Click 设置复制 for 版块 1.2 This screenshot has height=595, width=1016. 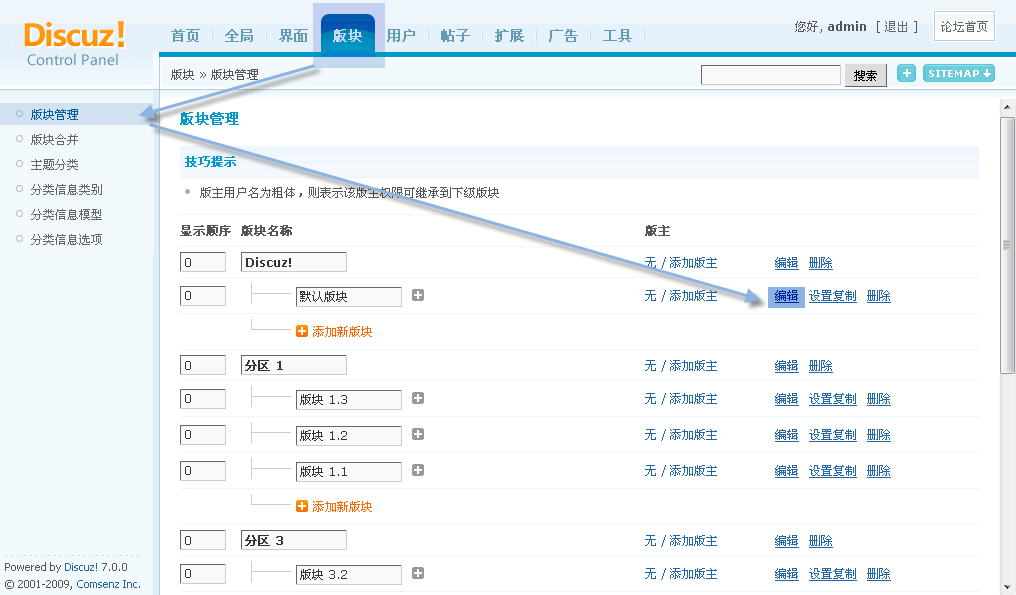click(832, 435)
